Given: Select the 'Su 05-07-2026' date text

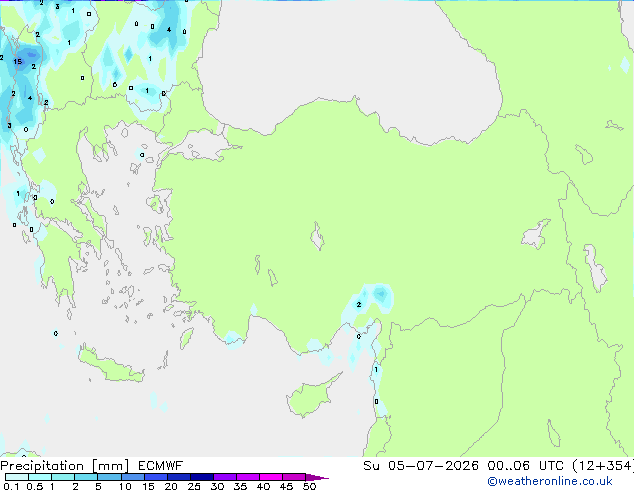Looking at the screenshot, I should pos(421,466).
